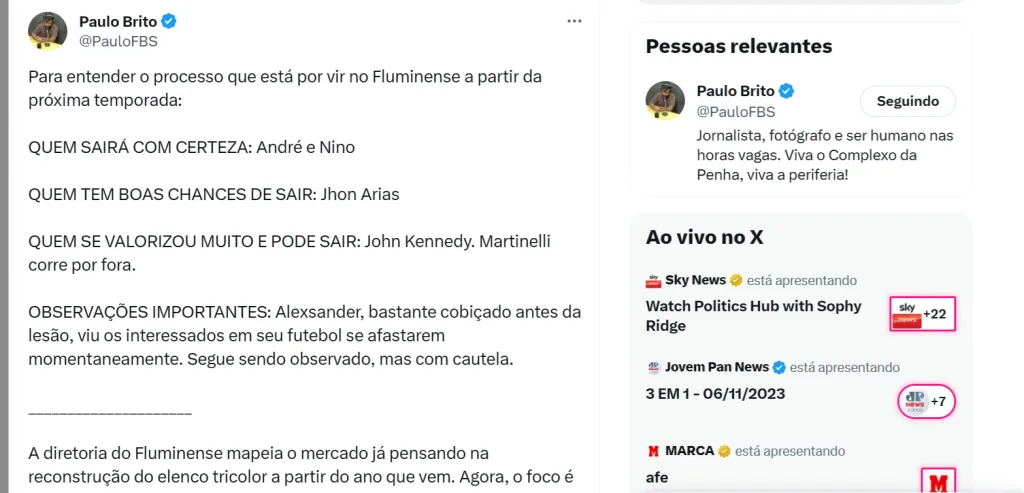This screenshot has width=1024, height=493.
Task: Click the Sky News small logo icon
Action: tap(654, 281)
